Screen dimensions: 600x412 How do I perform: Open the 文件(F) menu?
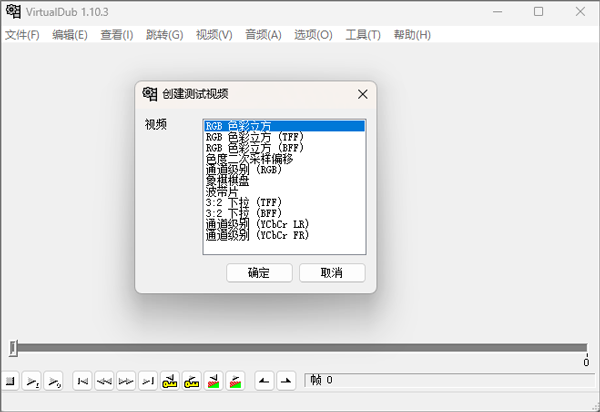point(22,35)
